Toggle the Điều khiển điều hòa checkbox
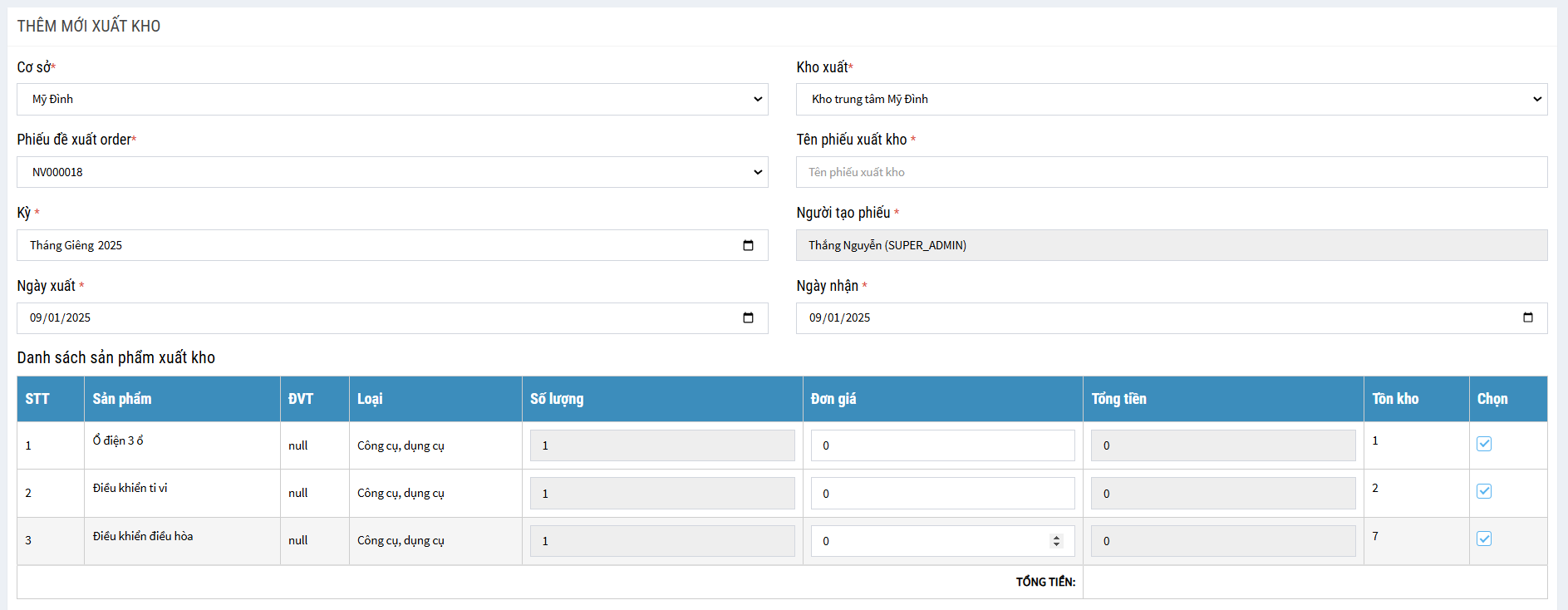The height and width of the screenshot is (610, 1568). (1484, 539)
